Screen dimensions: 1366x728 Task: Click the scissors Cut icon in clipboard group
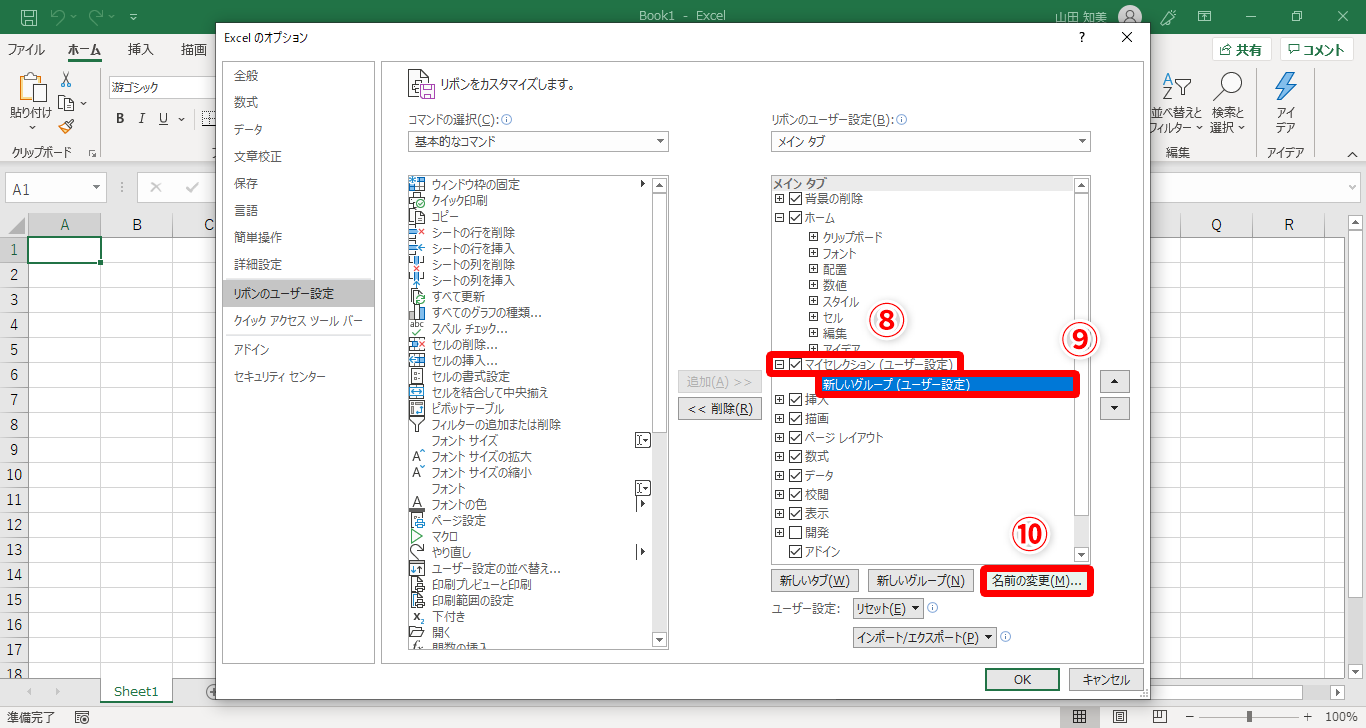point(67,79)
